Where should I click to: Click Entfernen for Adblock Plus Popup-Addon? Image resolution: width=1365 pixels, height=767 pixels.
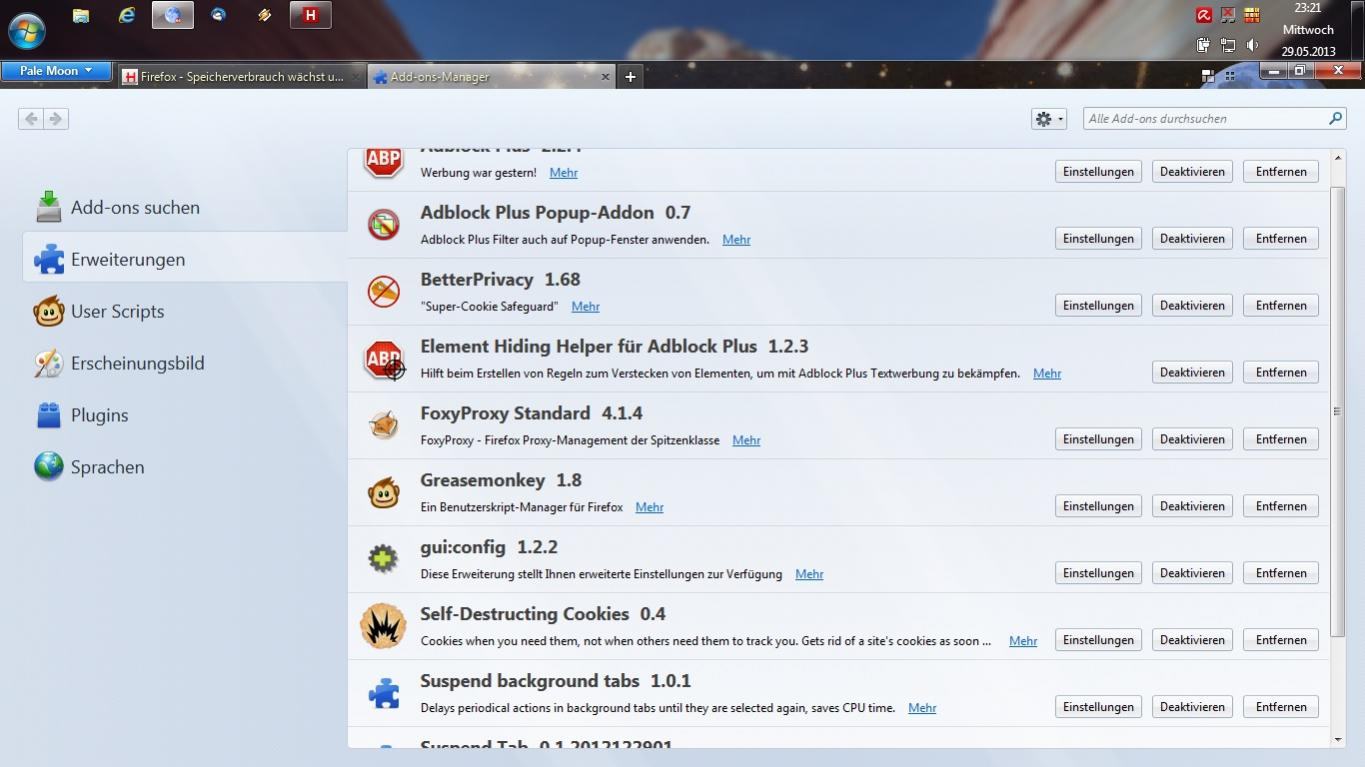[x=1281, y=238]
